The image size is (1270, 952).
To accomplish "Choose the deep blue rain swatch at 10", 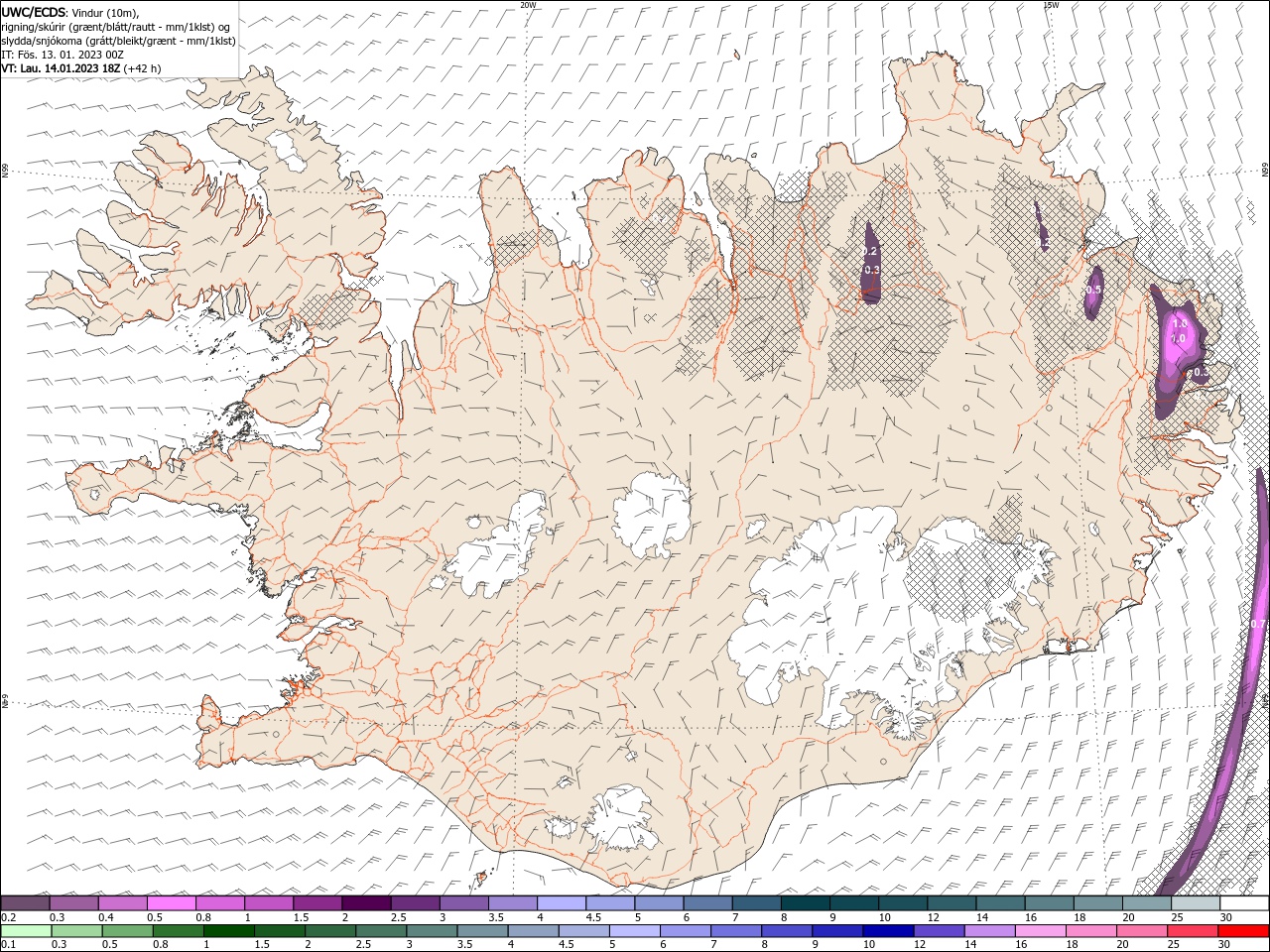I will click(889, 931).
